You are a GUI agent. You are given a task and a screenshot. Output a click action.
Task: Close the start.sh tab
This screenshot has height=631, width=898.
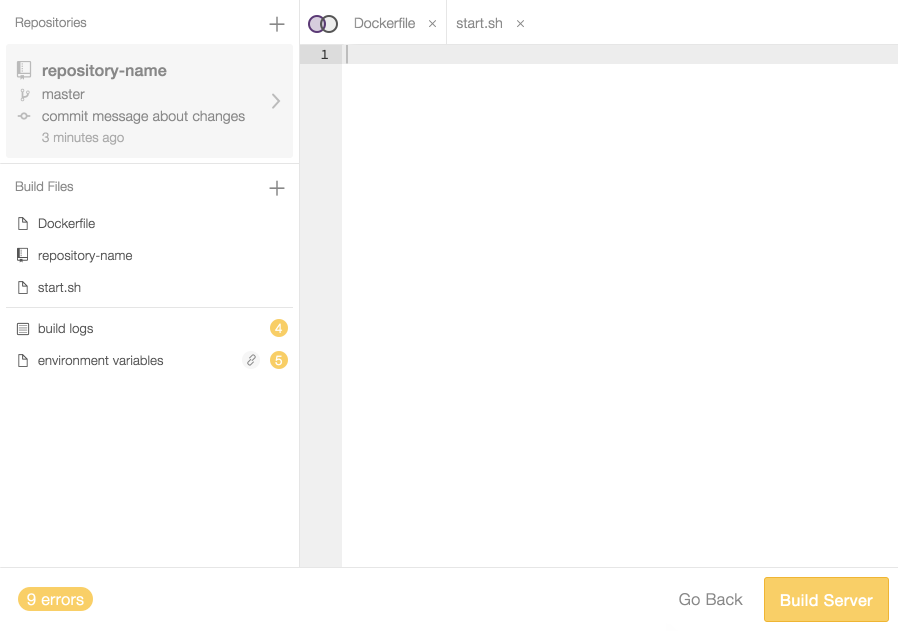520,24
